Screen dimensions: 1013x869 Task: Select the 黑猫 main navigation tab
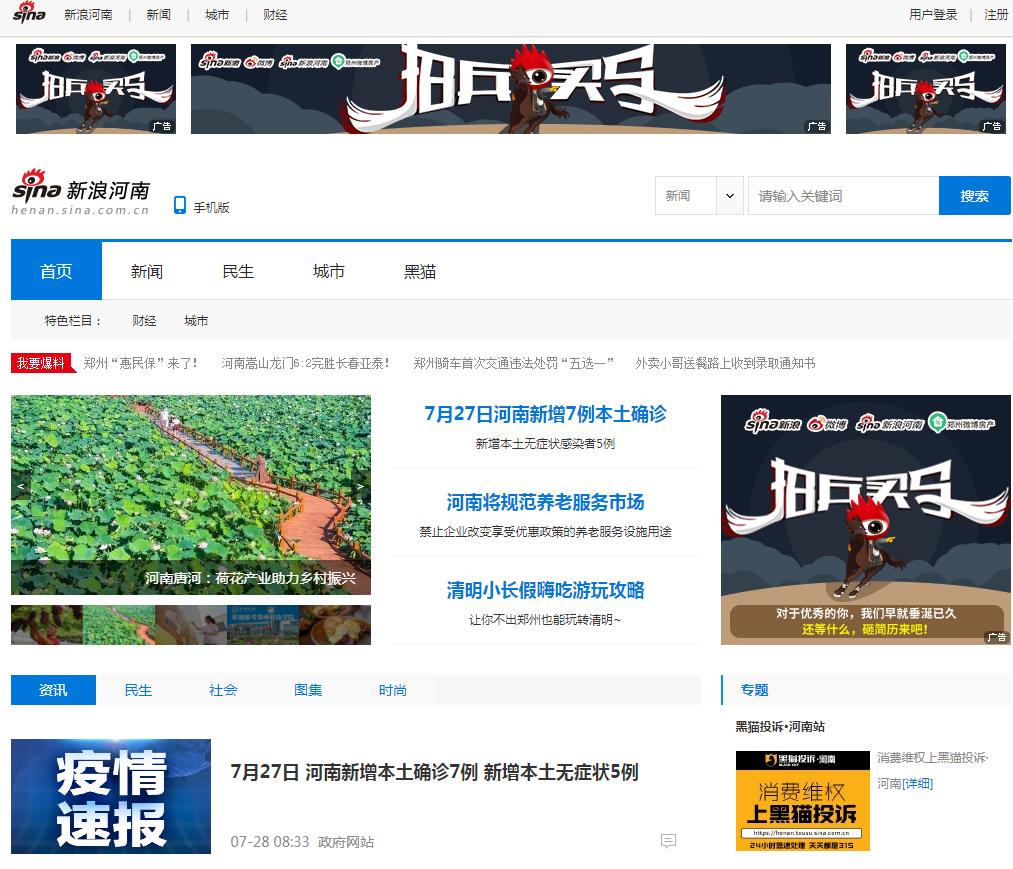[x=420, y=271]
